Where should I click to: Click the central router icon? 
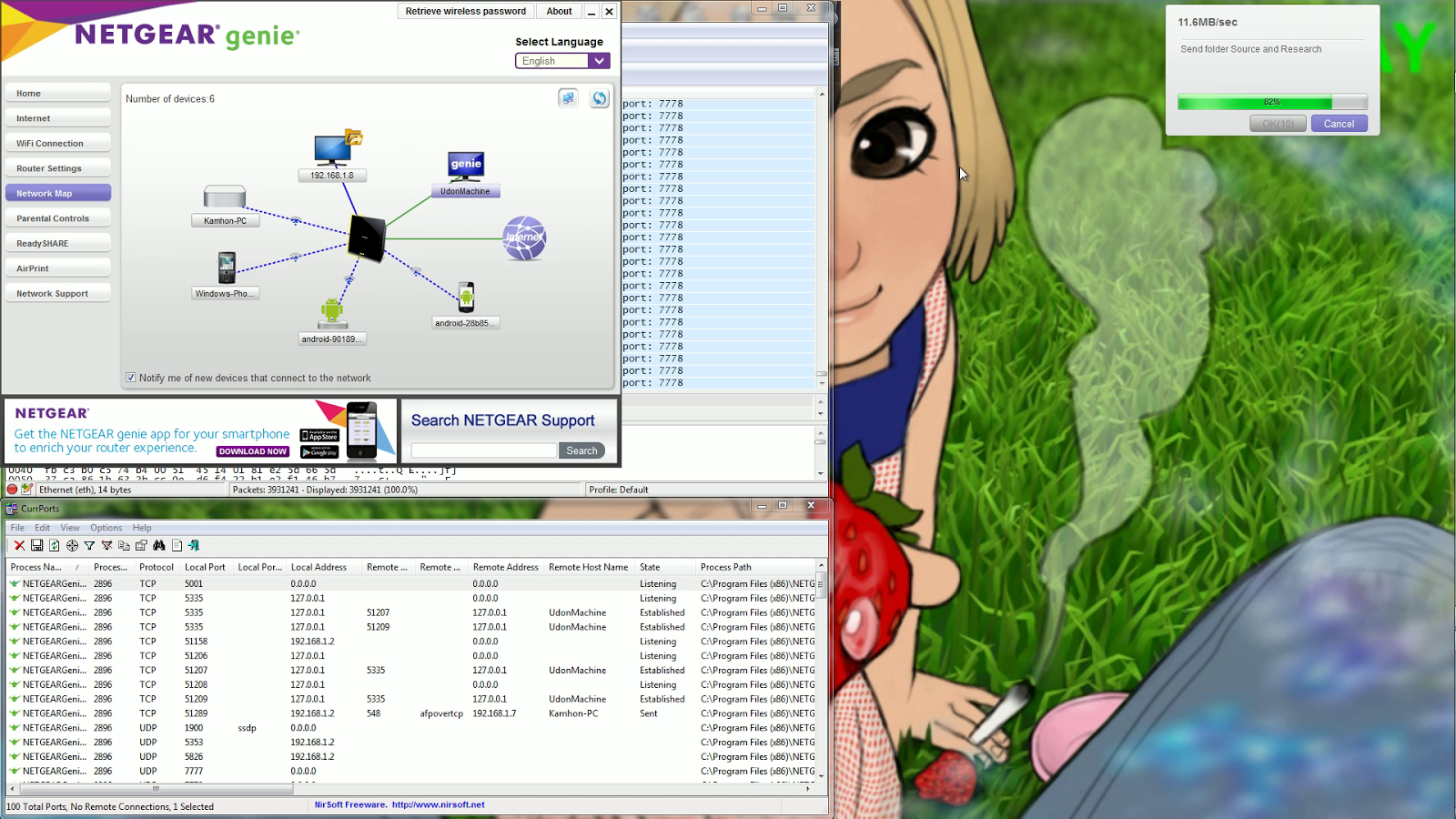click(x=367, y=238)
